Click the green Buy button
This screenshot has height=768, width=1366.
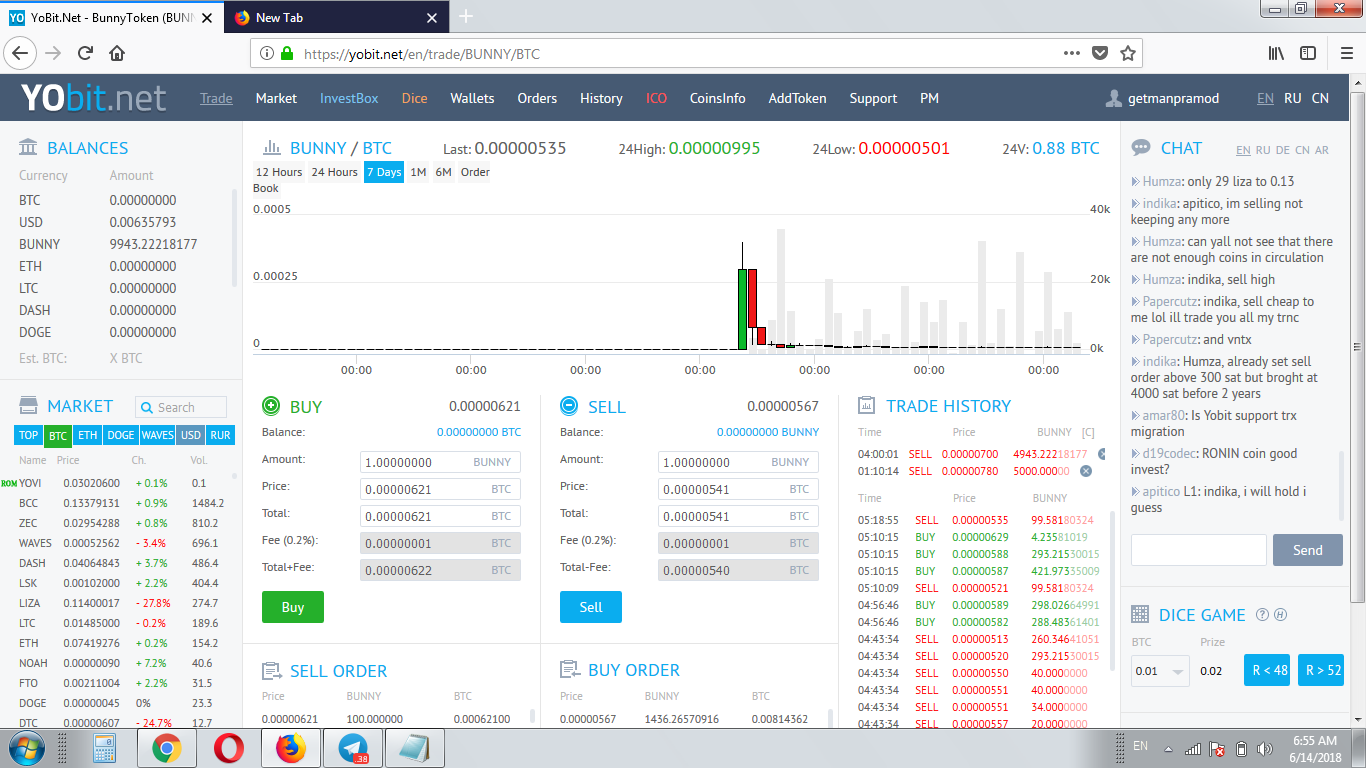tap(293, 607)
